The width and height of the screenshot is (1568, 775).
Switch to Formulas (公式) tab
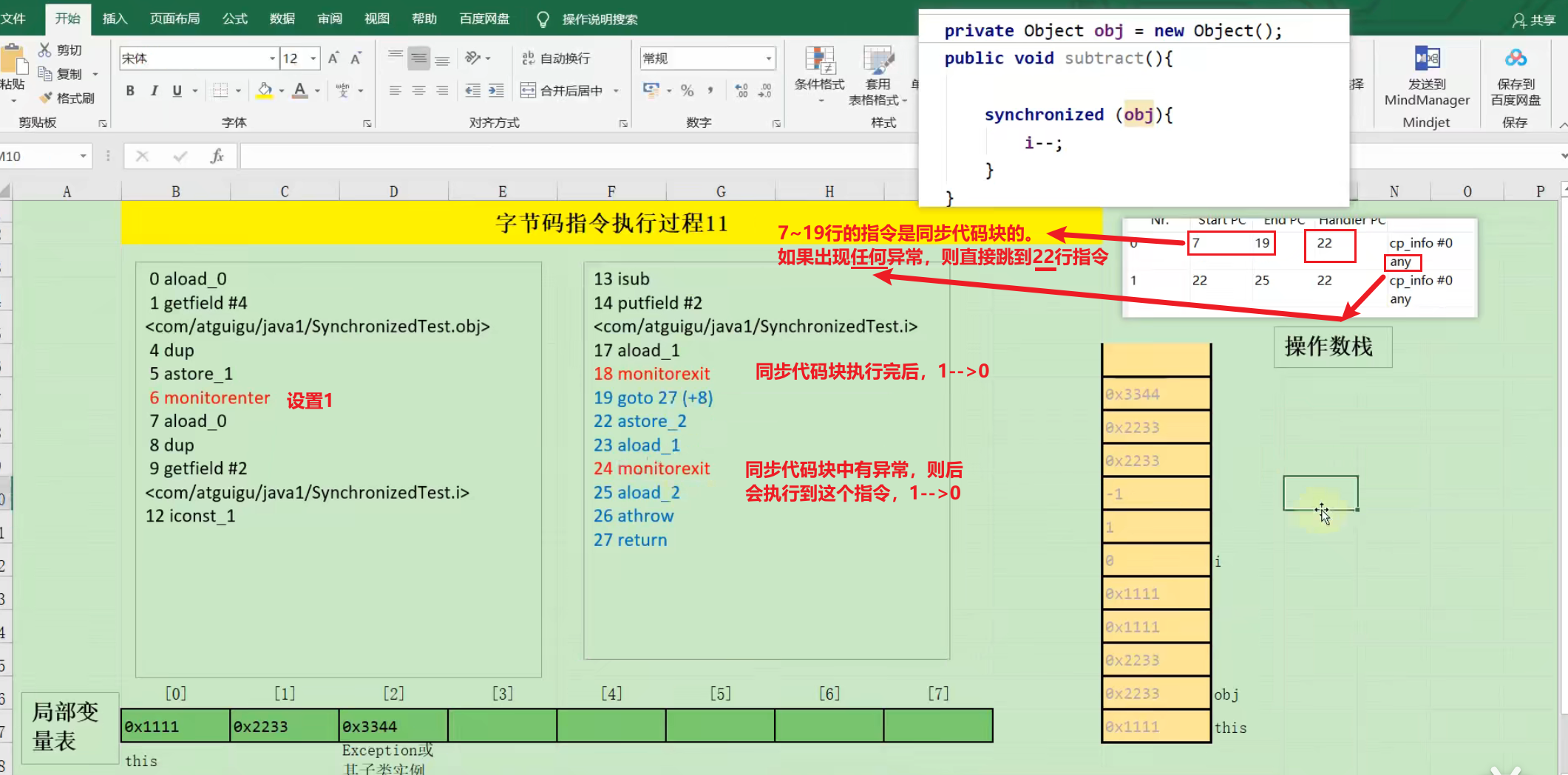235,18
